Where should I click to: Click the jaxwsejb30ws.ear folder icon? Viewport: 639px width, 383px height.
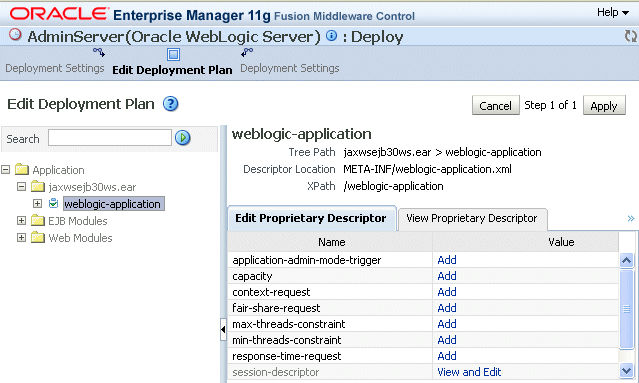pyautogui.click(x=38, y=187)
